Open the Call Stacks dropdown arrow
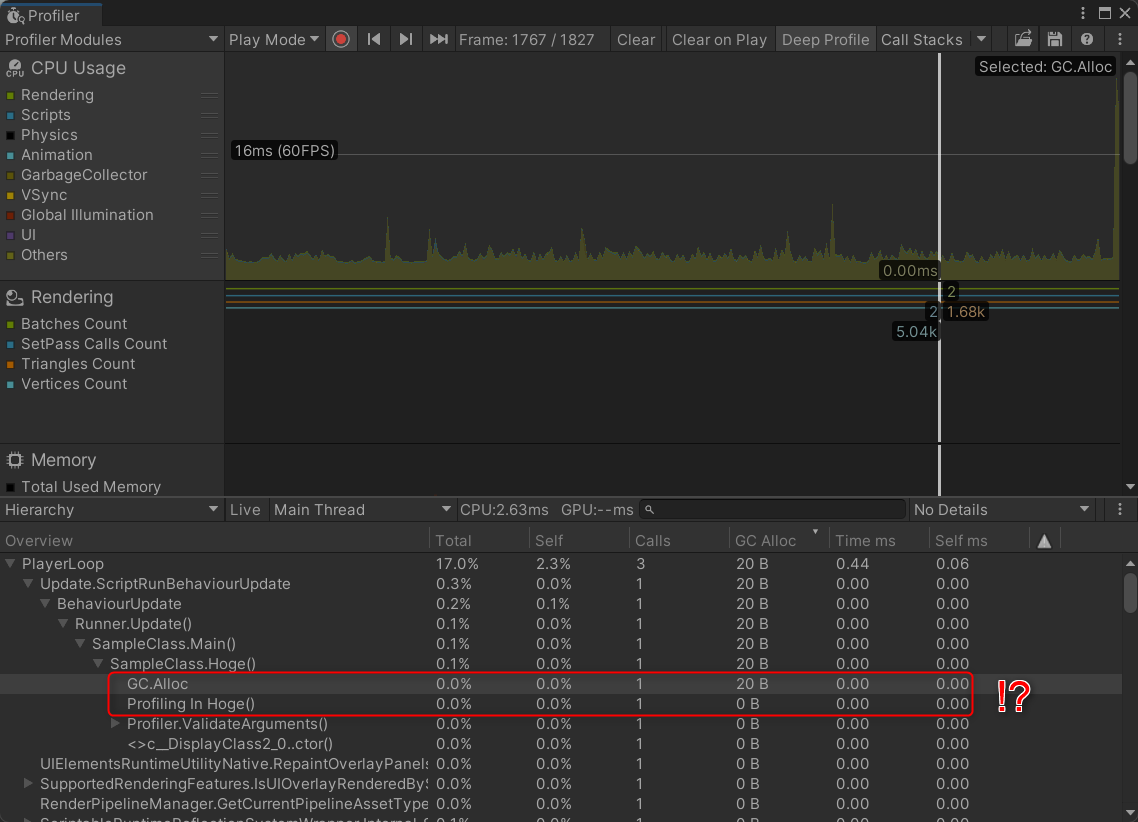Image resolution: width=1138 pixels, height=822 pixels. (x=981, y=39)
